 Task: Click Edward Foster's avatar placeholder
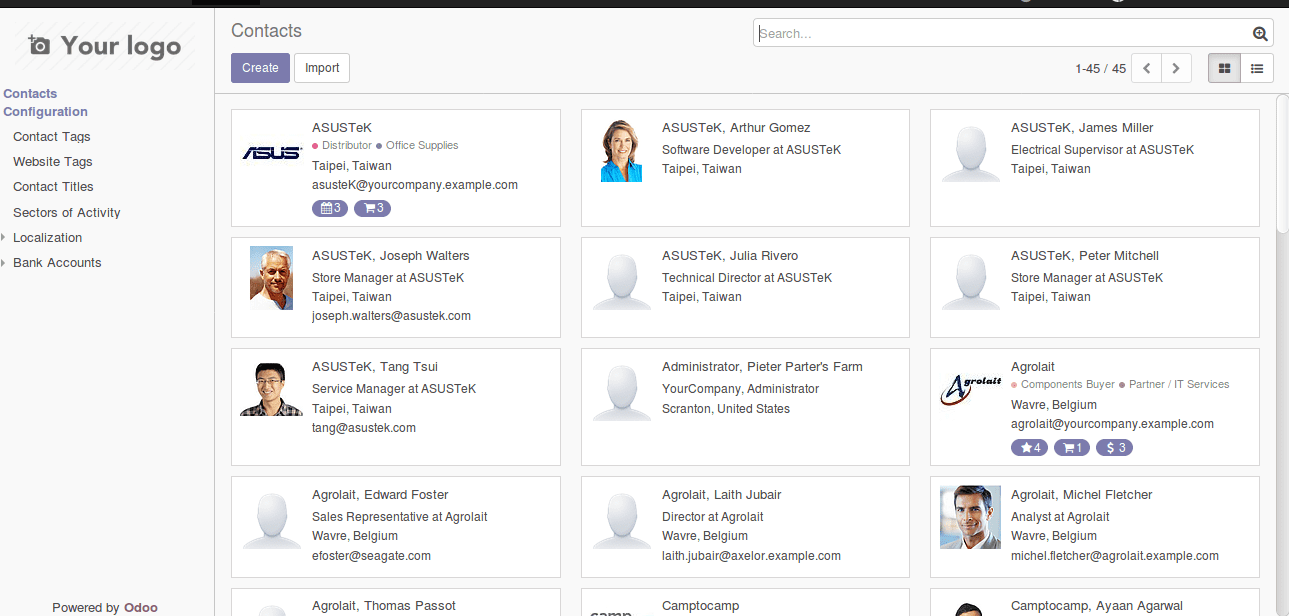point(271,519)
